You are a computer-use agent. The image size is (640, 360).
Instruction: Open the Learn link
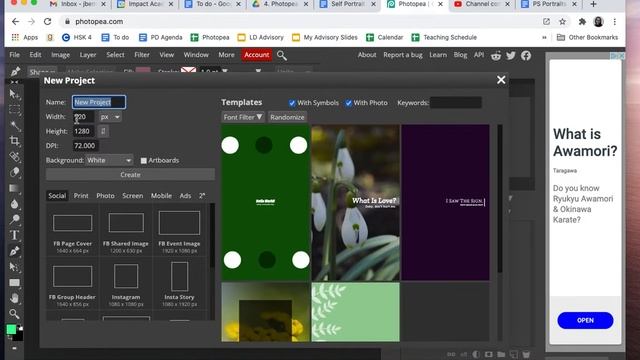point(438,55)
